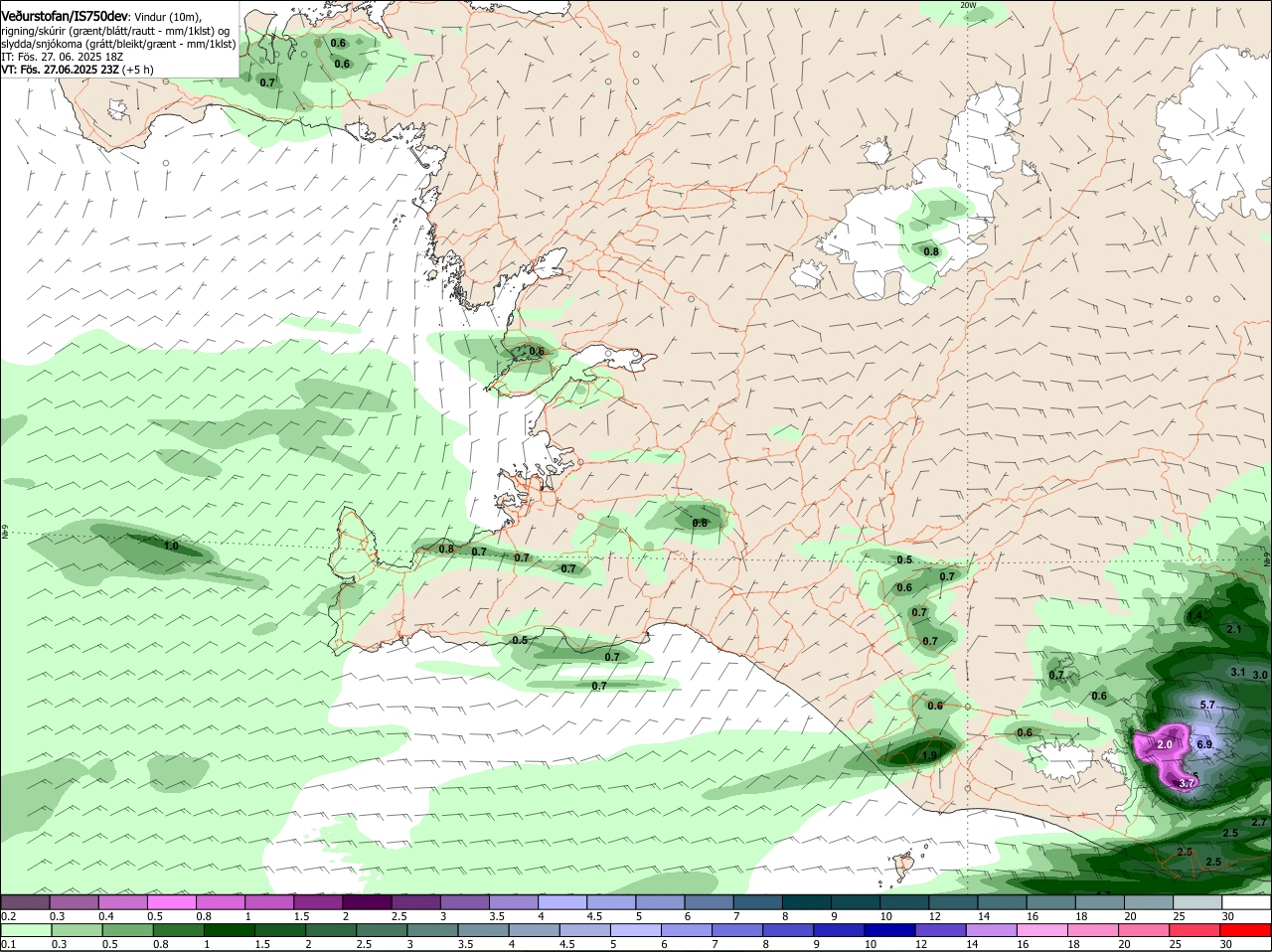1272x952 pixels.
Task: Click the lavender 5 swatch in bottom legend row
Action: coord(635,930)
